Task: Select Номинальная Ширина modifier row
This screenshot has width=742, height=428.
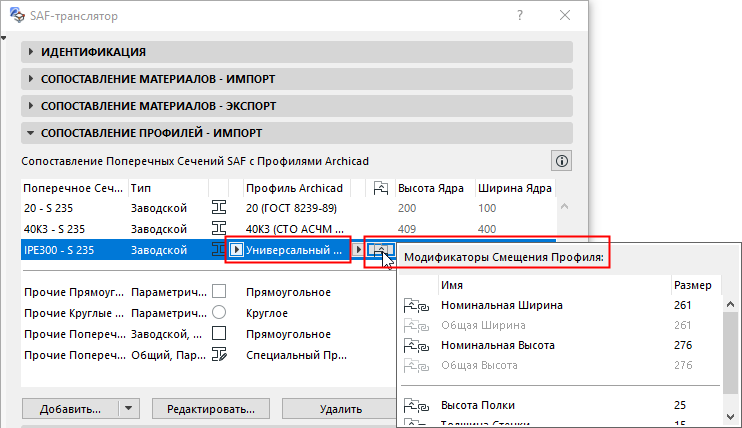Action: 561,305
